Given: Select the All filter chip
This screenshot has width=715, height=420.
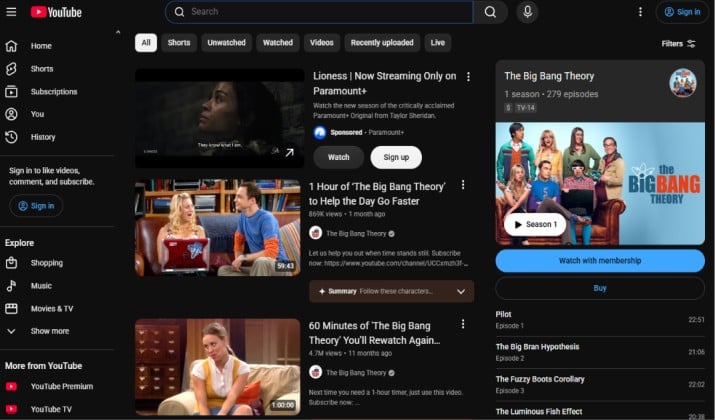Looking at the screenshot, I should coord(146,42).
